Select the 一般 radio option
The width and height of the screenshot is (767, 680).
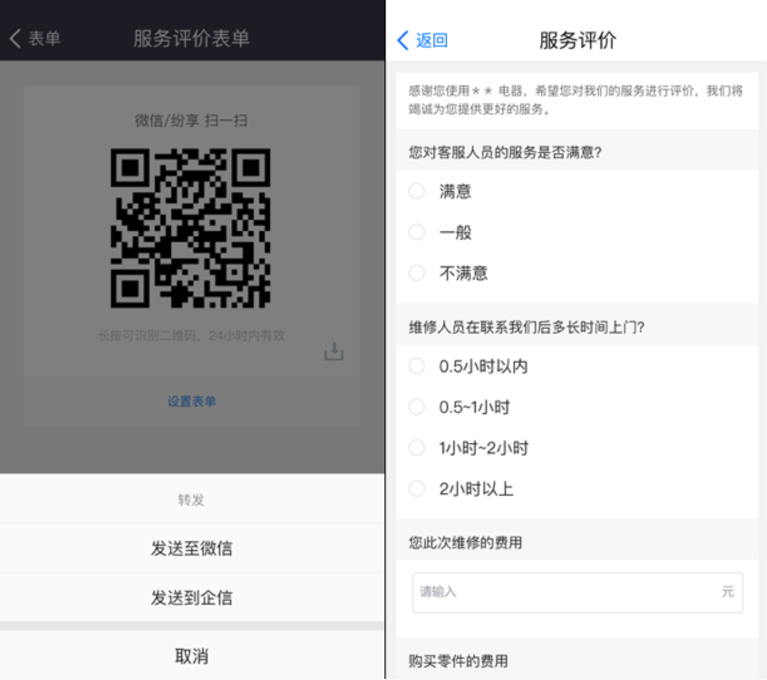click(x=417, y=232)
